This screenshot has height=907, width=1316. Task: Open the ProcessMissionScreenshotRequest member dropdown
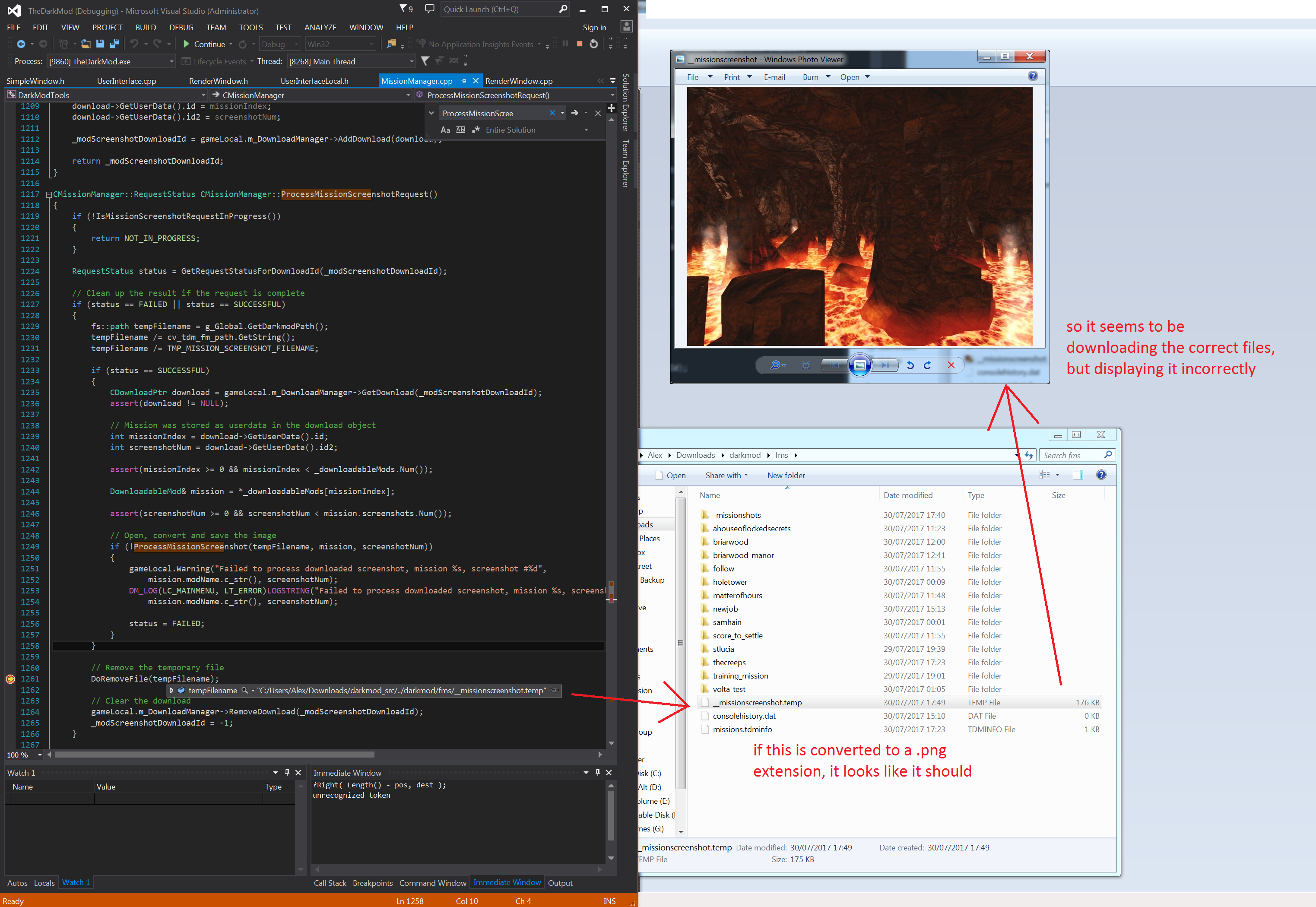[x=515, y=95]
